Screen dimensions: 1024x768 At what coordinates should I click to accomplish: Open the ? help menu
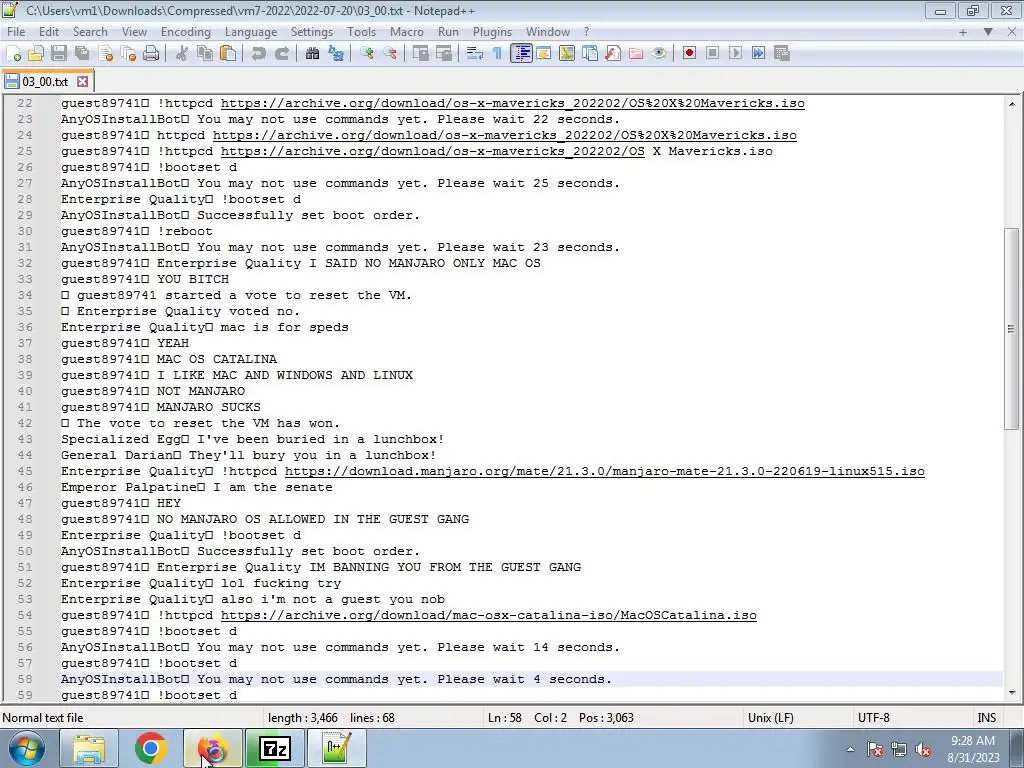(586, 32)
